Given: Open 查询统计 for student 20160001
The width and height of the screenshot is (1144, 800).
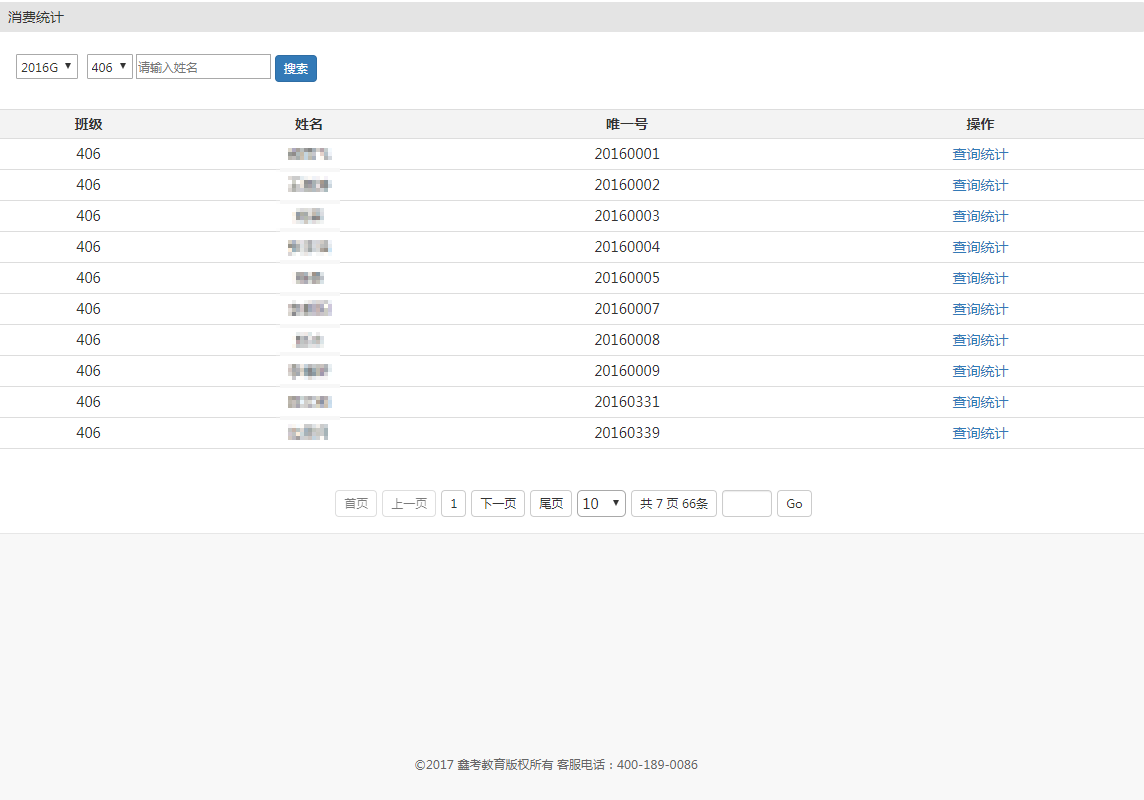Looking at the screenshot, I should [x=979, y=154].
